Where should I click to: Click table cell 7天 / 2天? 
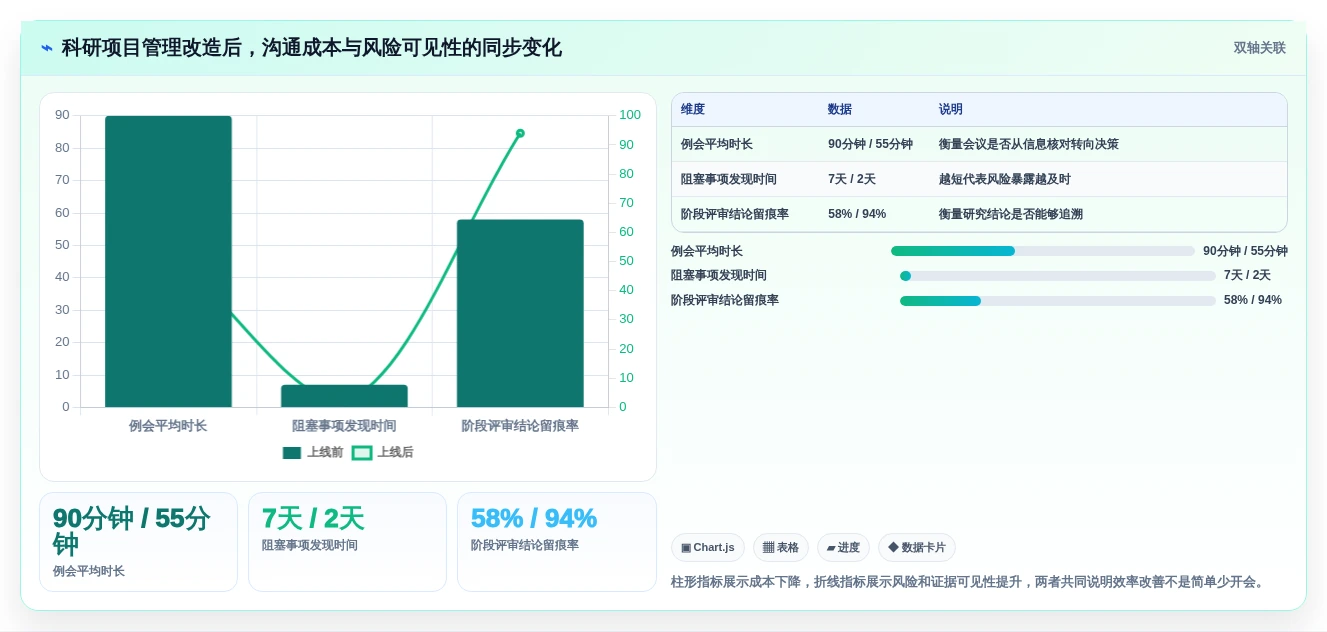tap(852, 179)
